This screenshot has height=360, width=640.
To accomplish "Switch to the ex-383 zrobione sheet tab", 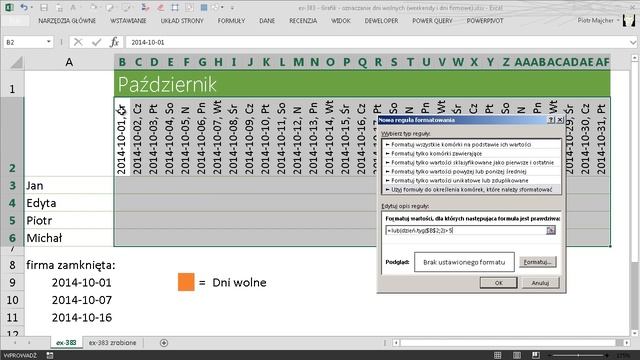I will tap(113, 343).
